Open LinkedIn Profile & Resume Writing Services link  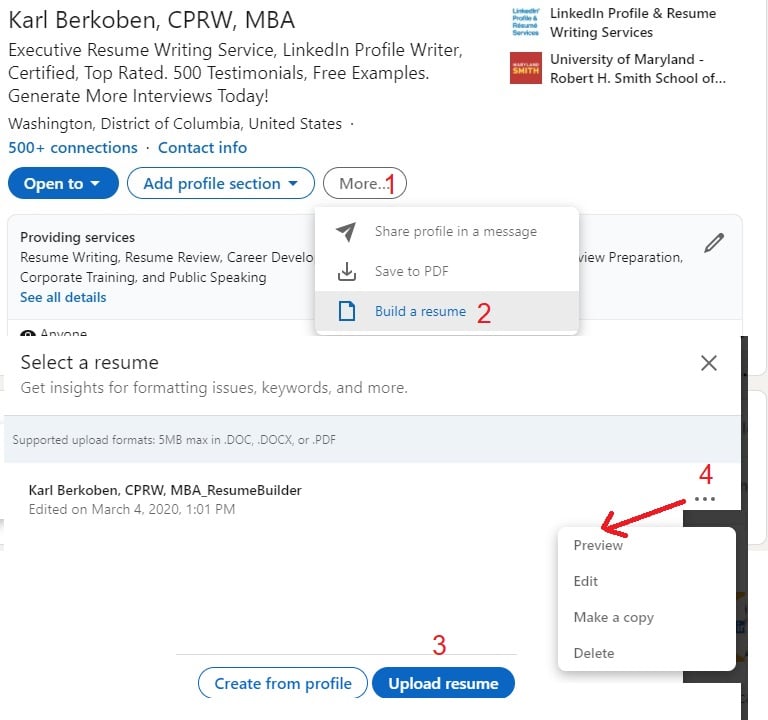(633, 23)
